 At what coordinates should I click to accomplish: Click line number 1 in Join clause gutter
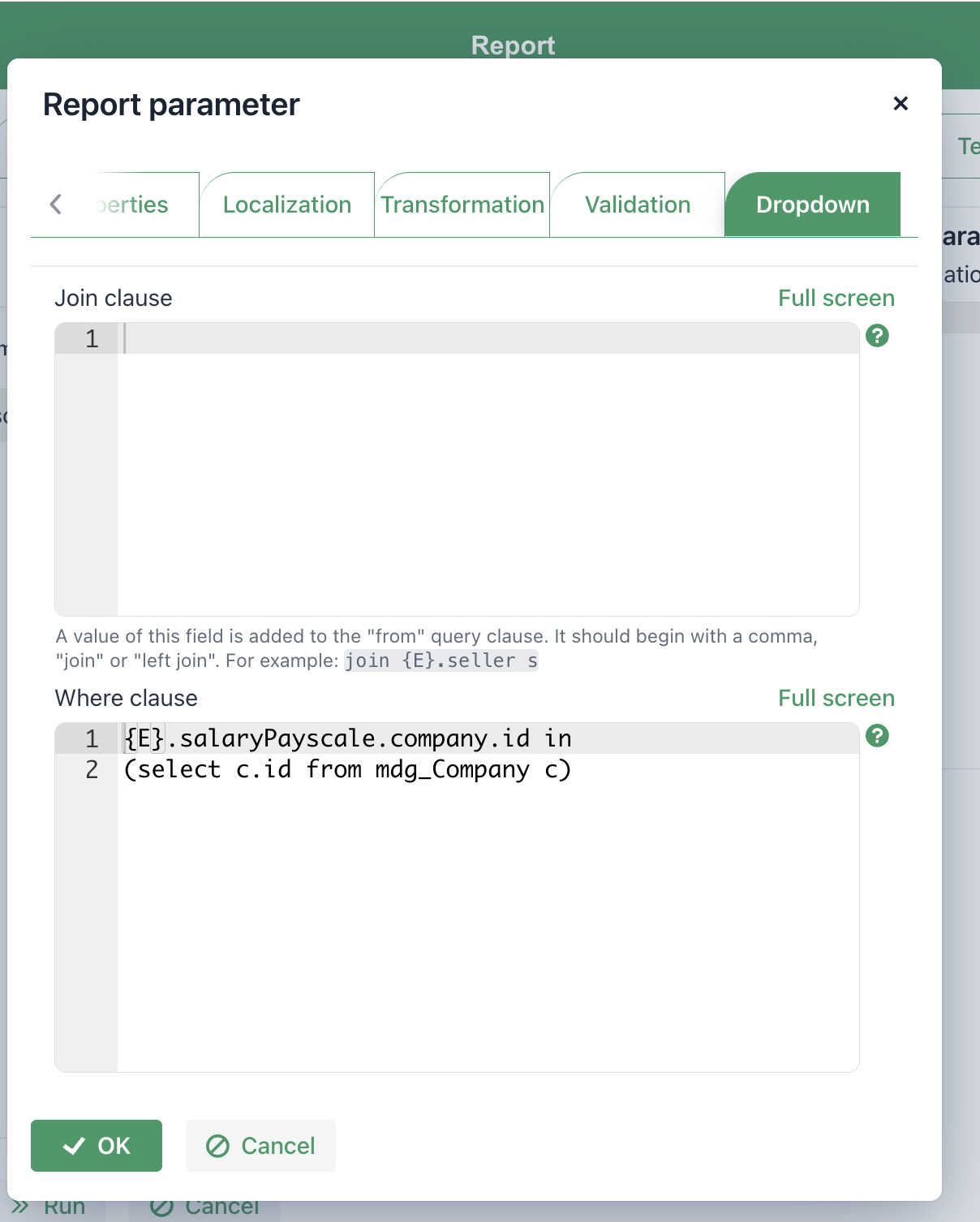pos(92,338)
